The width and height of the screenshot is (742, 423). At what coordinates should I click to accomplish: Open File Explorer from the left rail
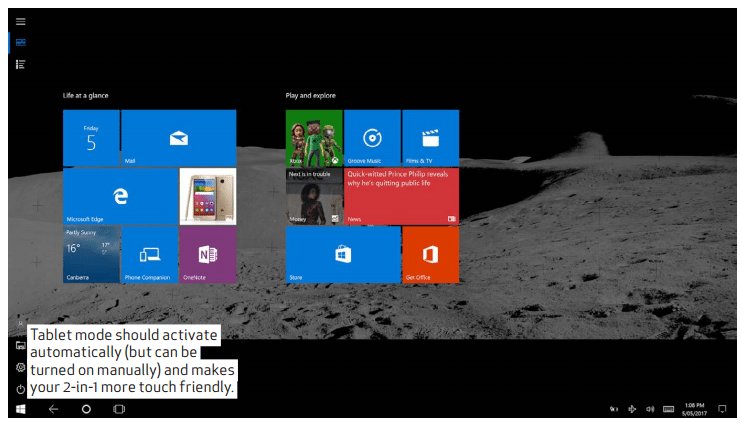20,345
